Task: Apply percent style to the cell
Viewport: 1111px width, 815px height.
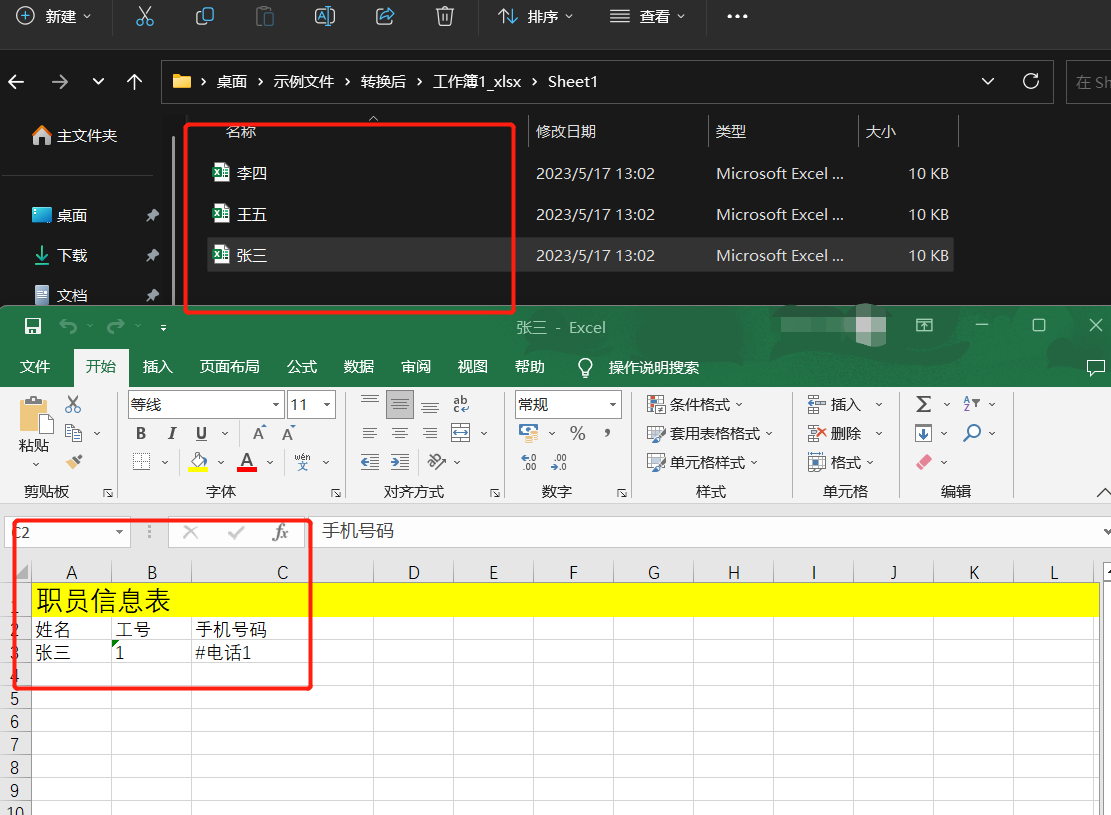Action: point(578,433)
